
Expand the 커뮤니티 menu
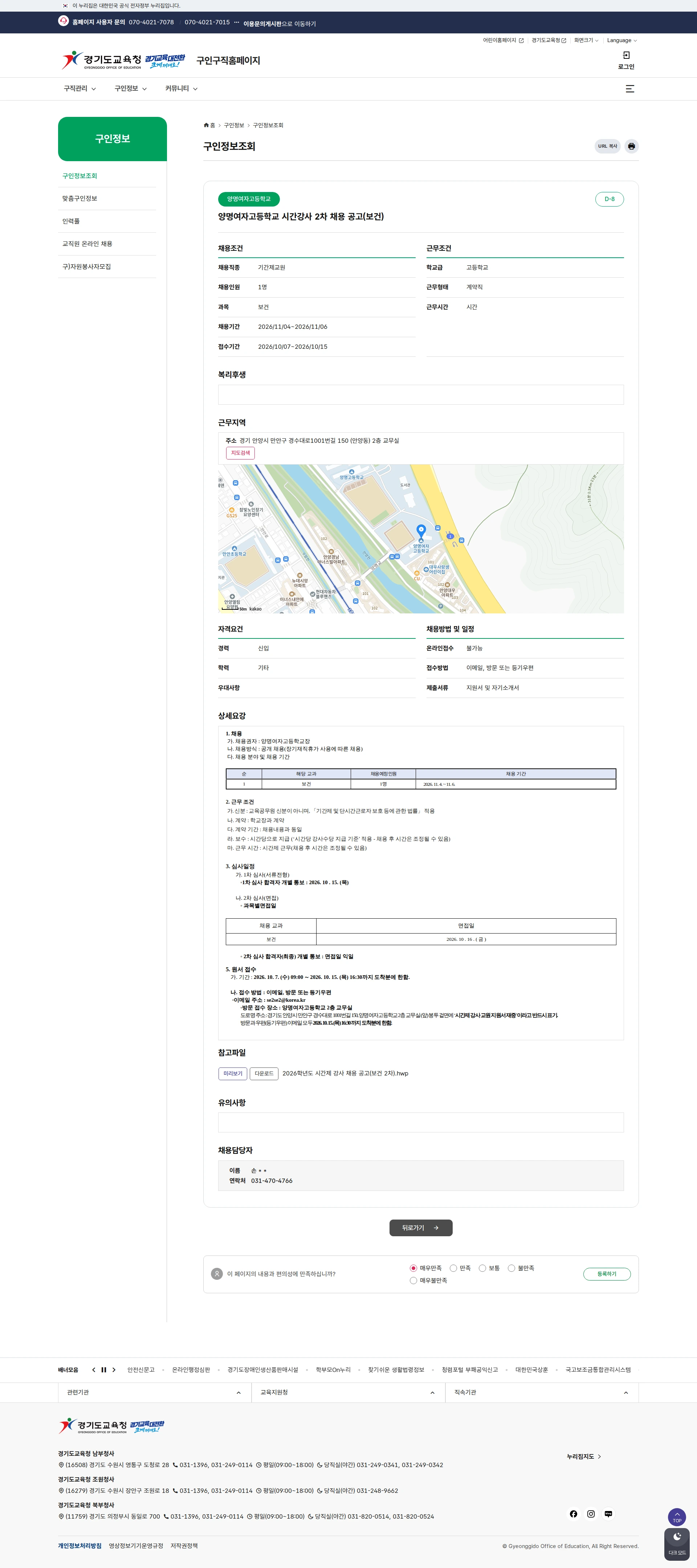[182, 89]
